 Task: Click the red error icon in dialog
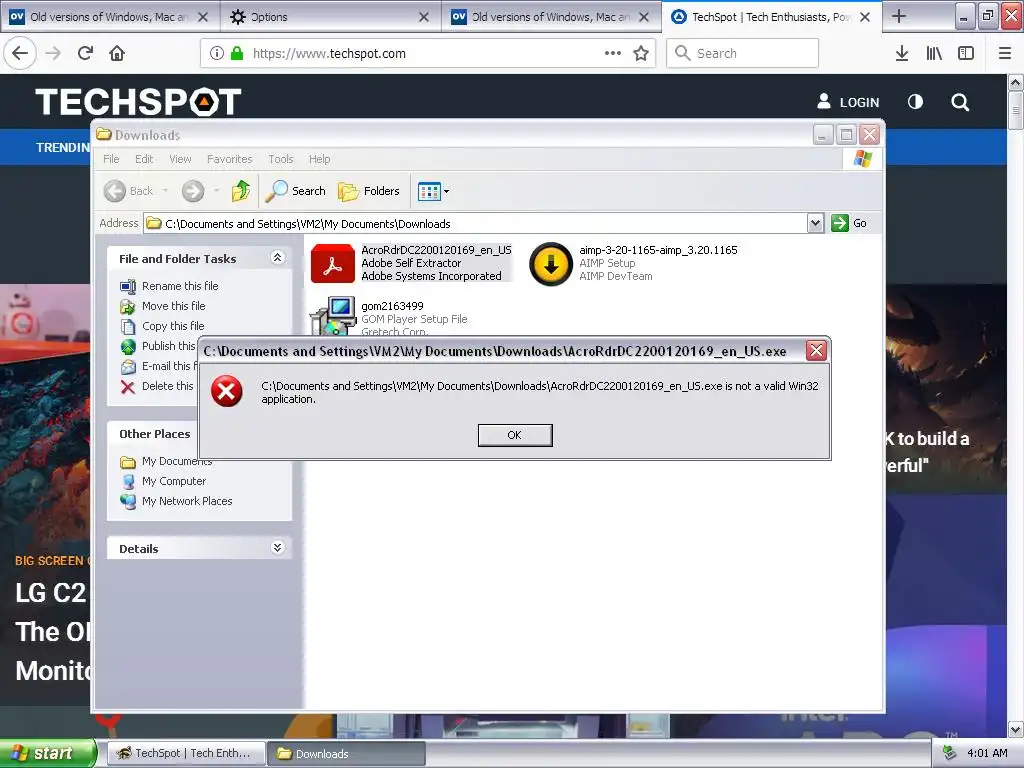click(227, 391)
